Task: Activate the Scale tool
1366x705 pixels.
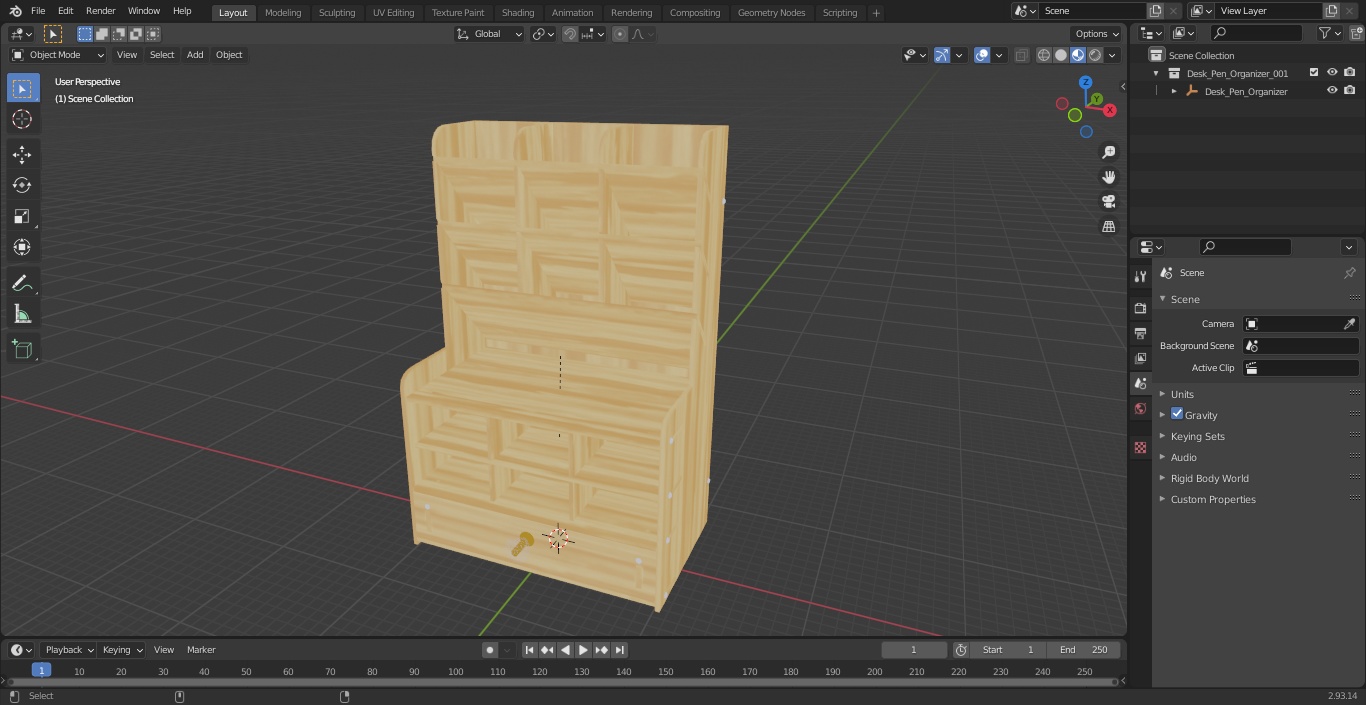Action: click(x=22, y=216)
